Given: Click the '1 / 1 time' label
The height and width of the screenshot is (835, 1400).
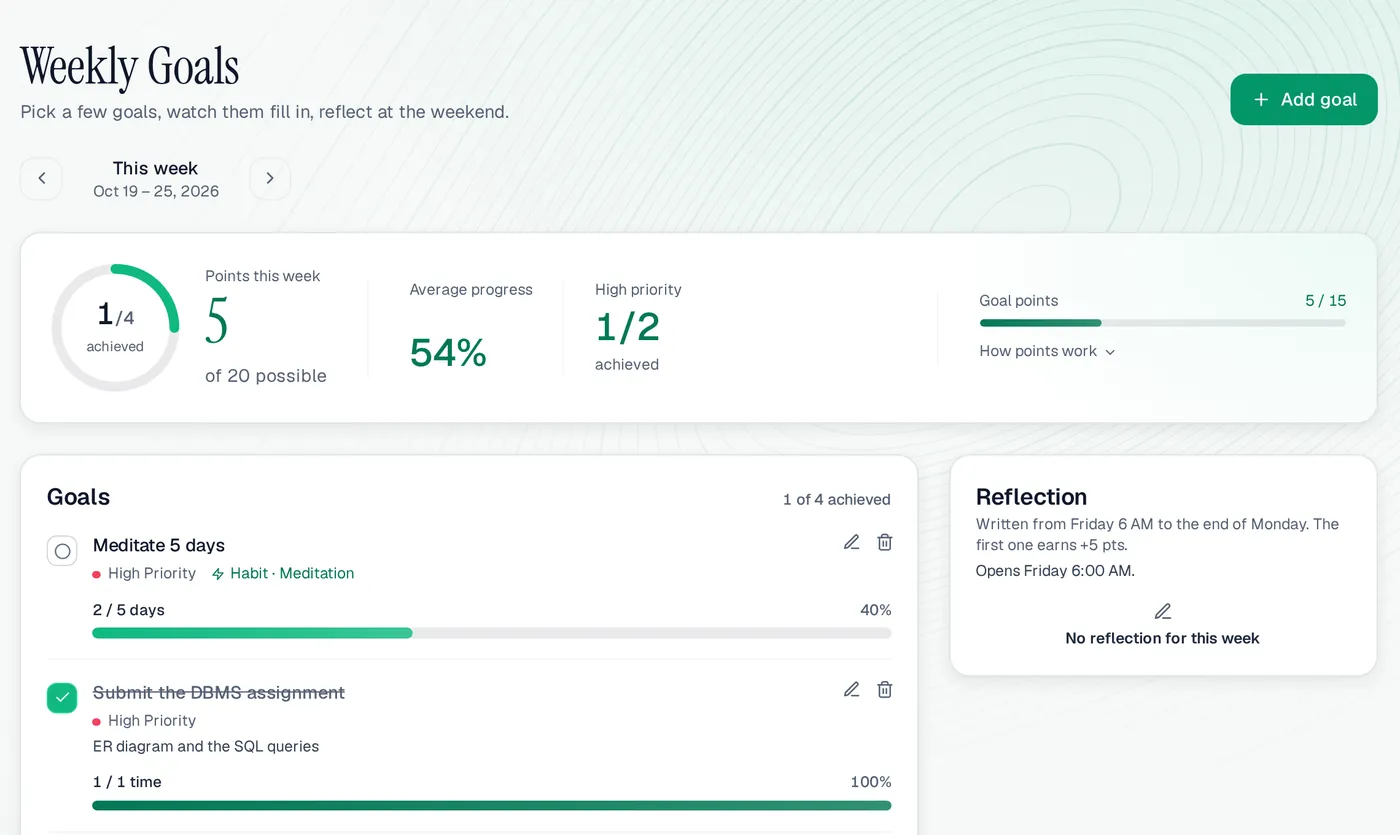Looking at the screenshot, I should click(127, 782).
